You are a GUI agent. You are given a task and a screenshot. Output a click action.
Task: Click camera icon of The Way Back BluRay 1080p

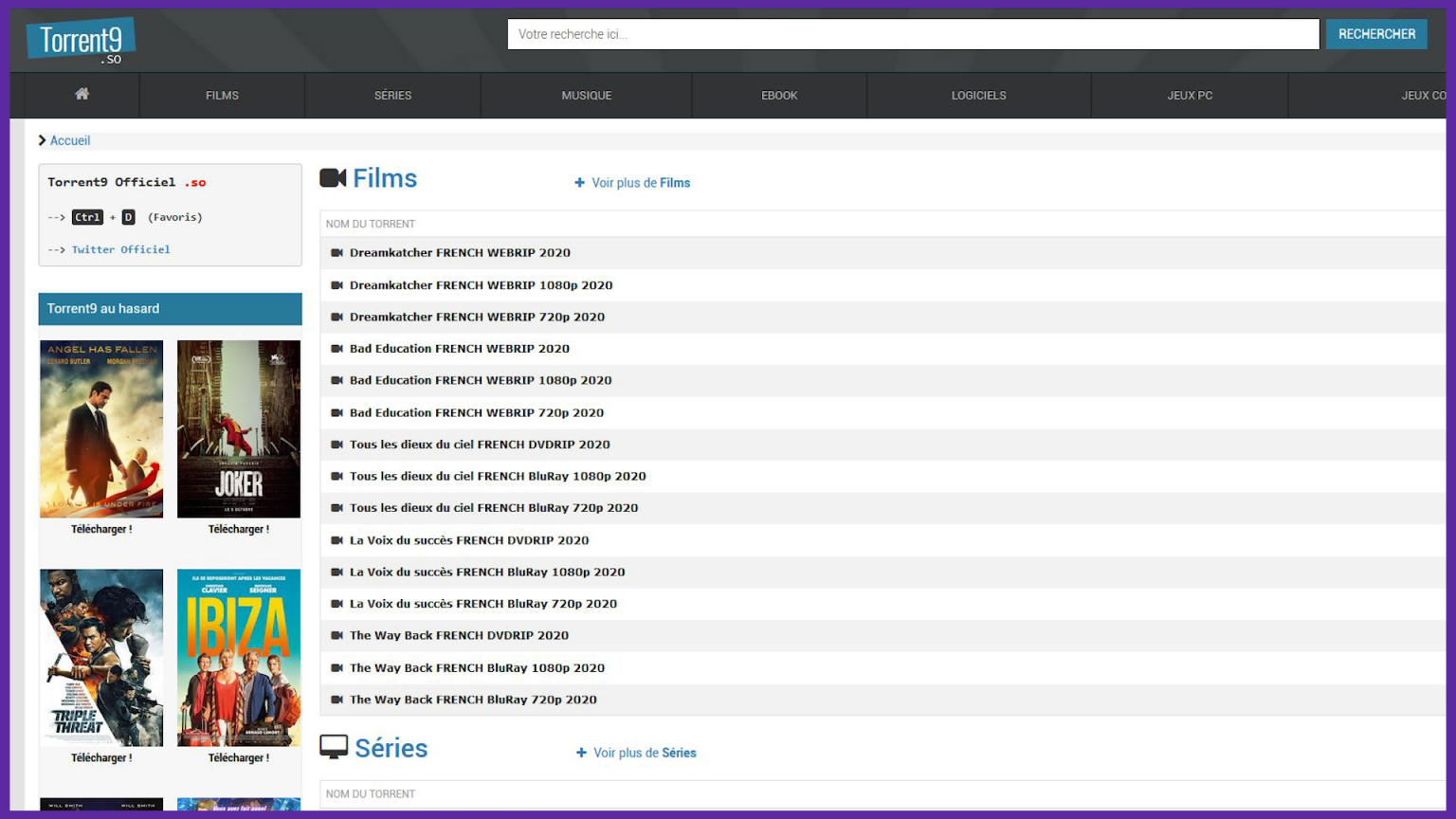pos(337,667)
